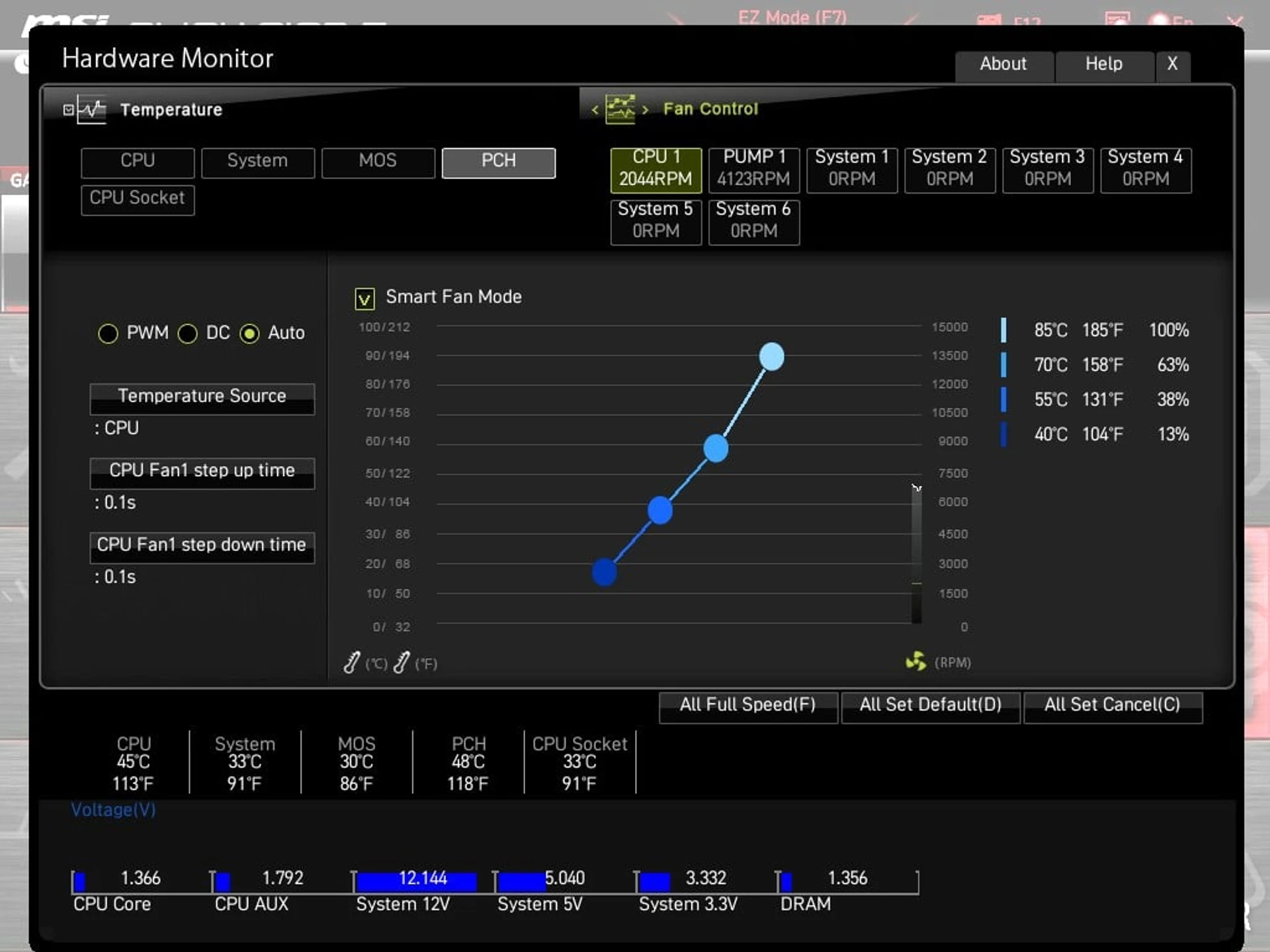Click the Celsius thermometer icon
Image resolution: width=1270 pixels, height=952 pixels.
click(x=352, y=662)
